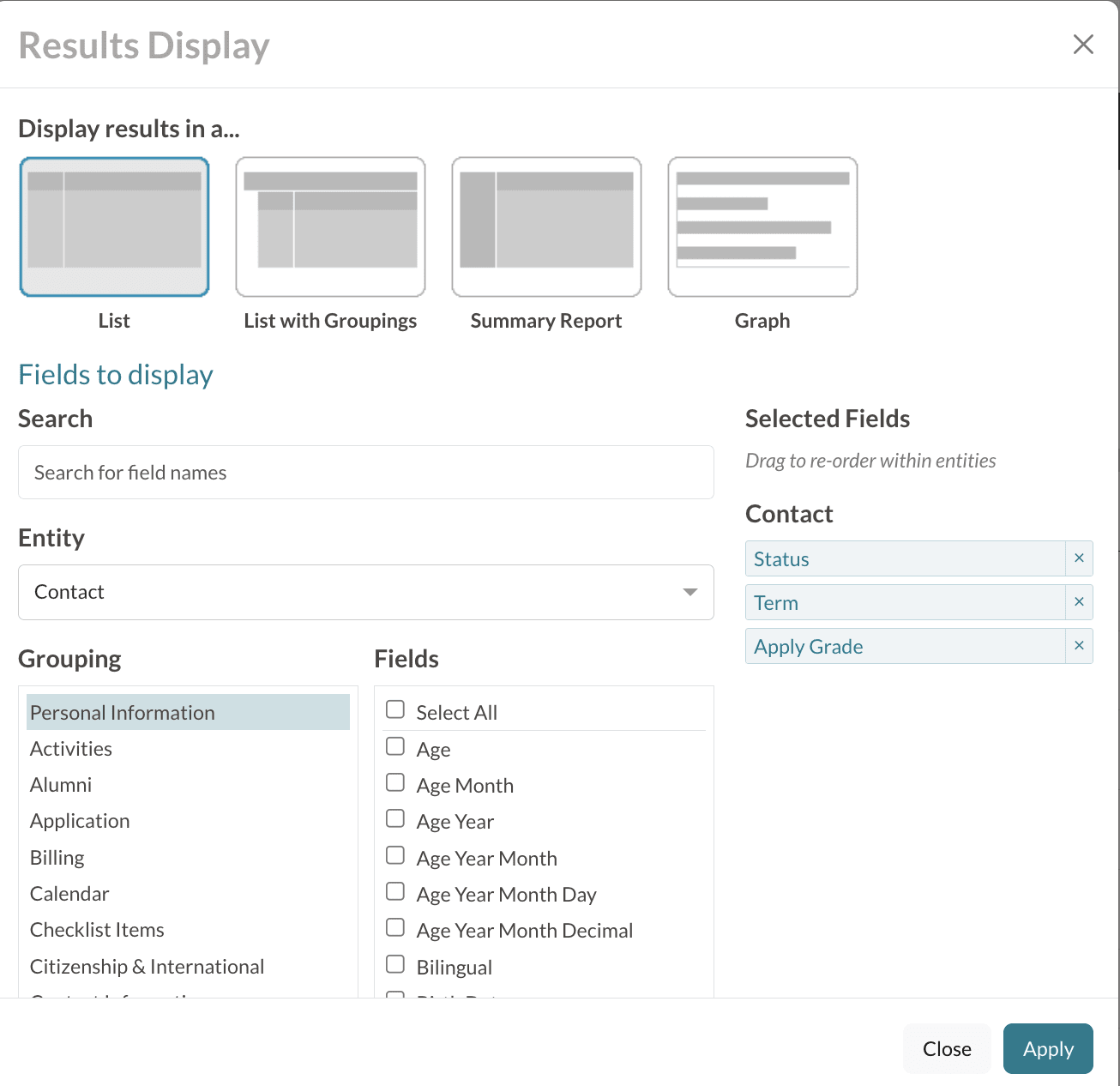Enable the Age field checkbox

395,747
